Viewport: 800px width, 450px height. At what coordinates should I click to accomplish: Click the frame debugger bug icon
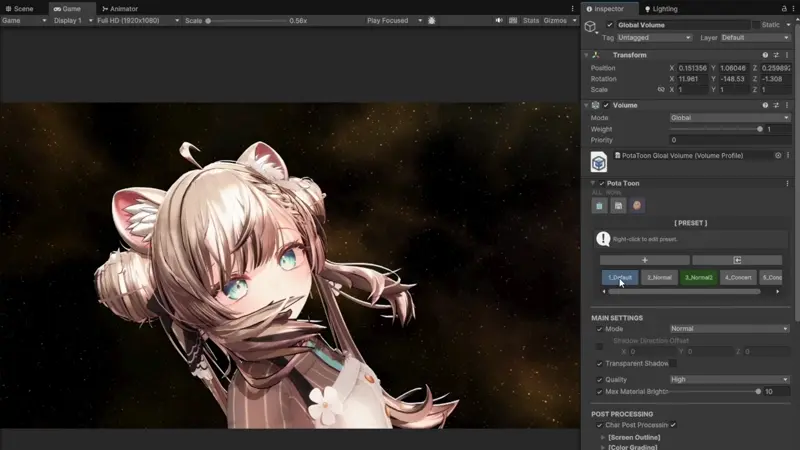click(432, 20)
